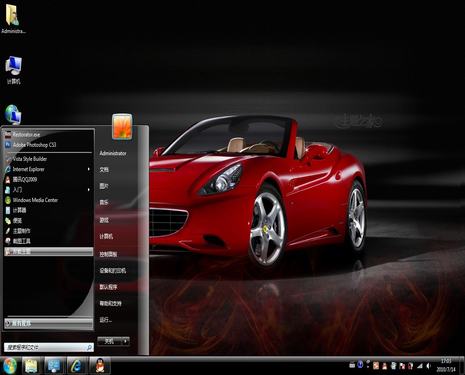This screenshot has height=375, width=465.
Task: Open 控制面板 Control Panel link
Action: pyautogui.click(x=108, y=254)
